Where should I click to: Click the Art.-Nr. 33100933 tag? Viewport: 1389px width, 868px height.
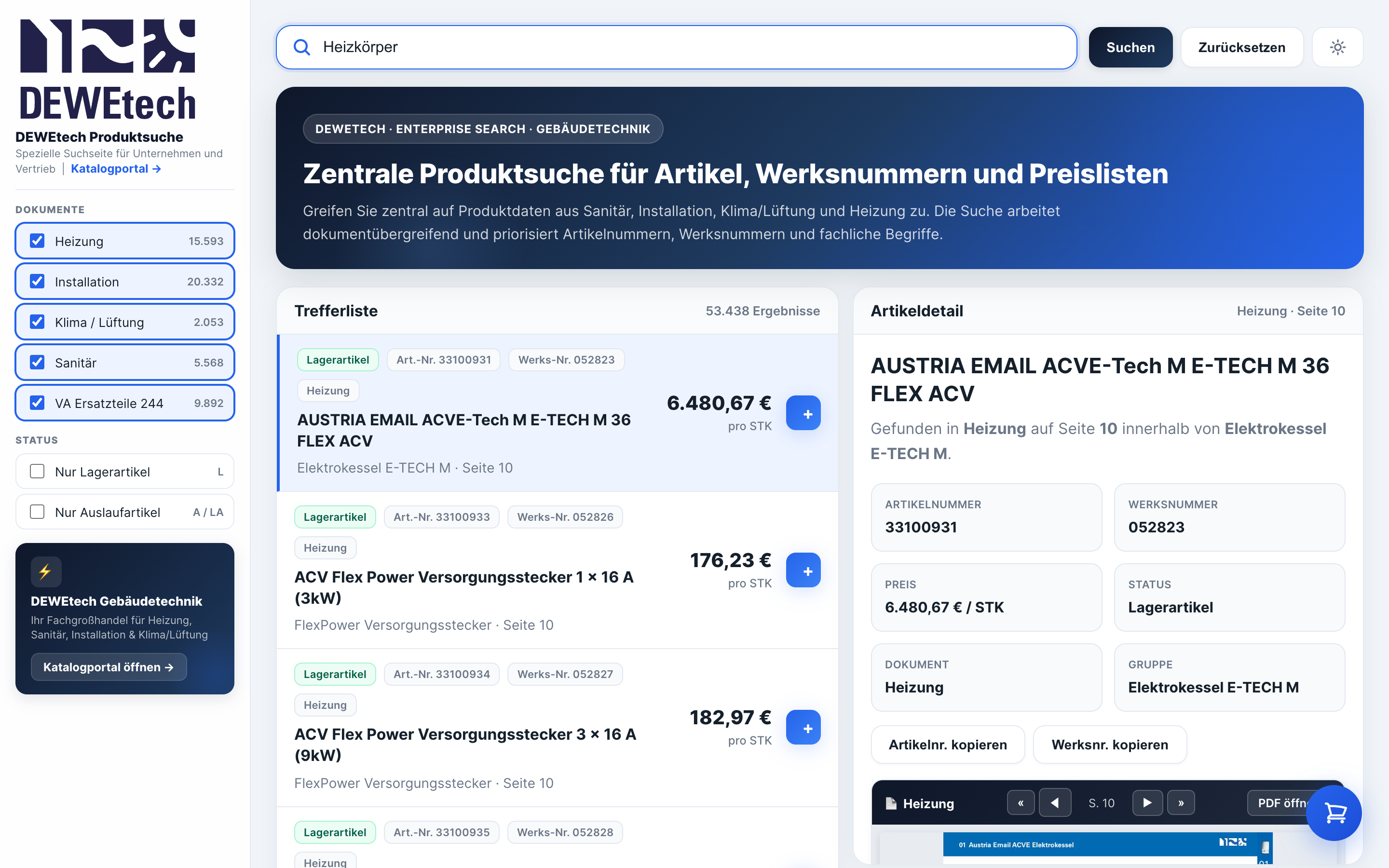441,516
